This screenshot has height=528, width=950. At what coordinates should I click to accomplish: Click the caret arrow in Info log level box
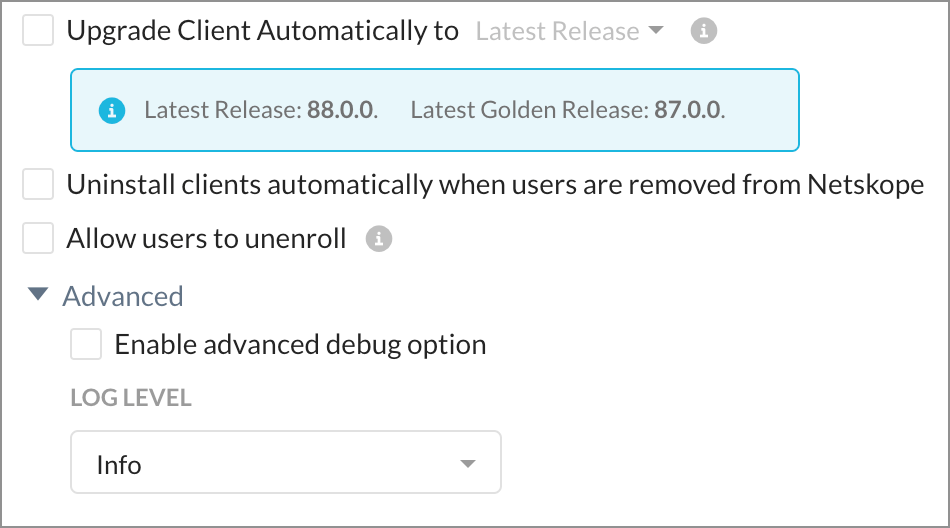point(467,464)
